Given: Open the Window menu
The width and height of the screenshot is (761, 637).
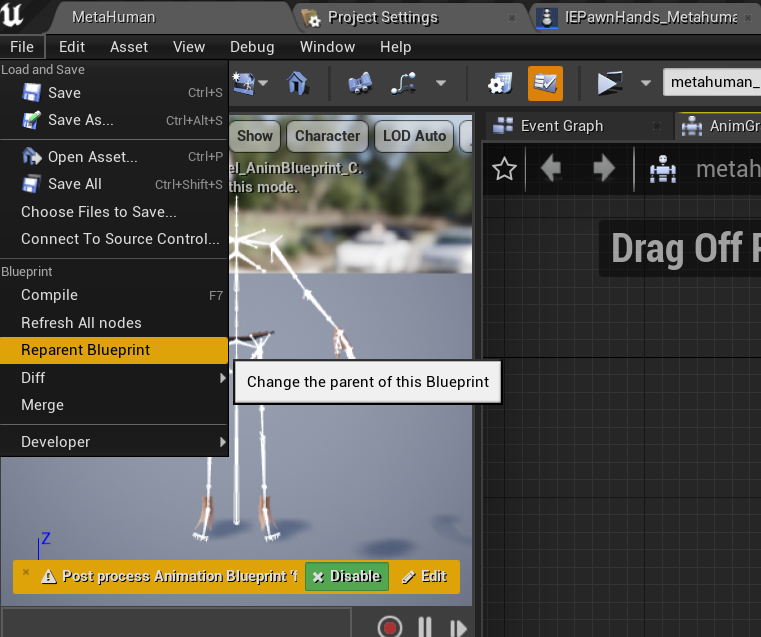Looking at the screenshot, I should [x=327, y=47].
